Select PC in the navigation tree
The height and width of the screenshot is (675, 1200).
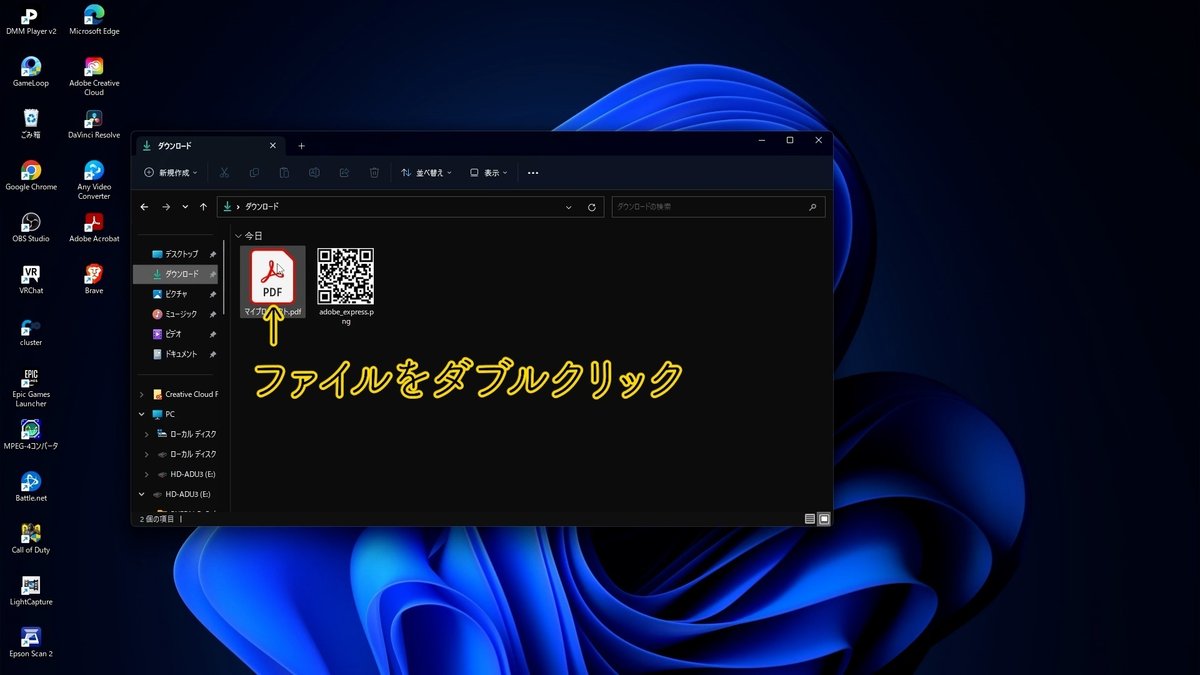(162, 414)
